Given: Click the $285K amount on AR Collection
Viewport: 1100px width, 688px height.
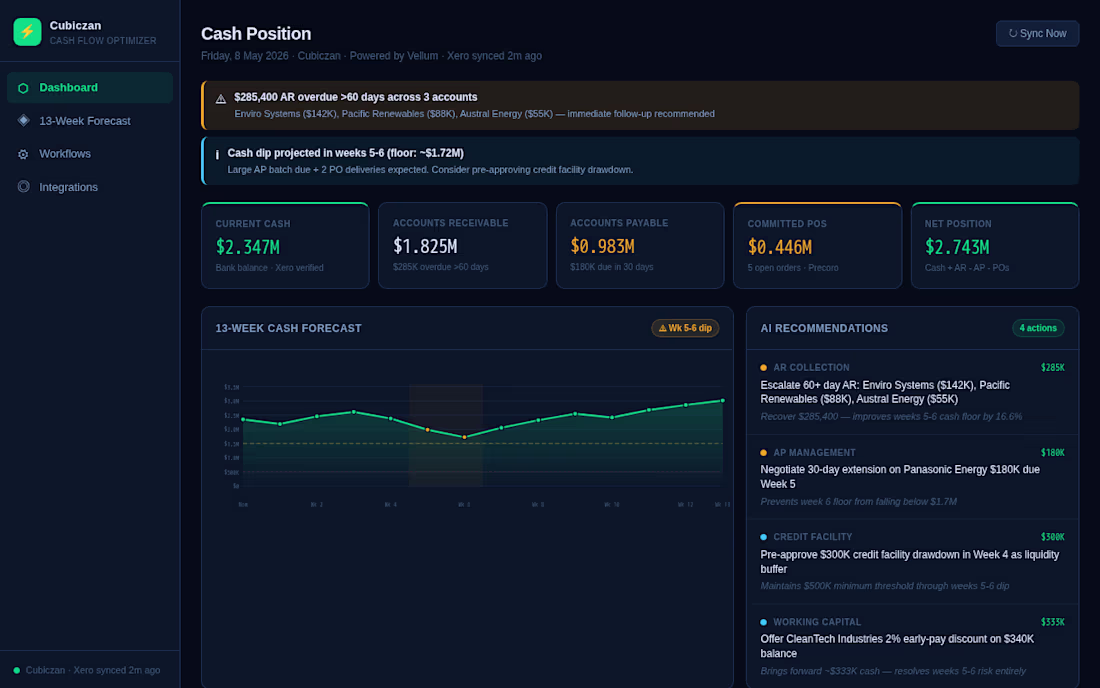Looking at the screenshot, I should click(1052, 367).
